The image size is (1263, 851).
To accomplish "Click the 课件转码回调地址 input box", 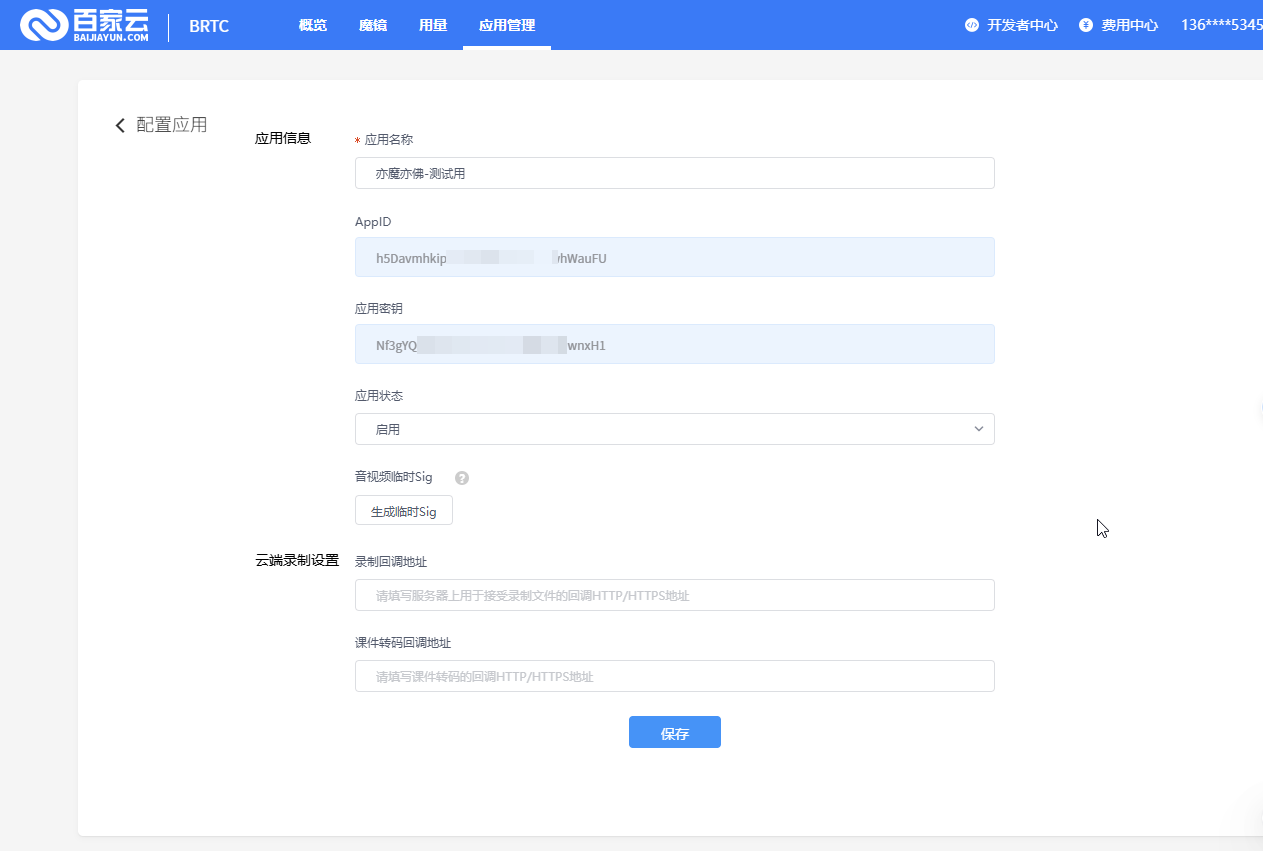I will 674,676.
